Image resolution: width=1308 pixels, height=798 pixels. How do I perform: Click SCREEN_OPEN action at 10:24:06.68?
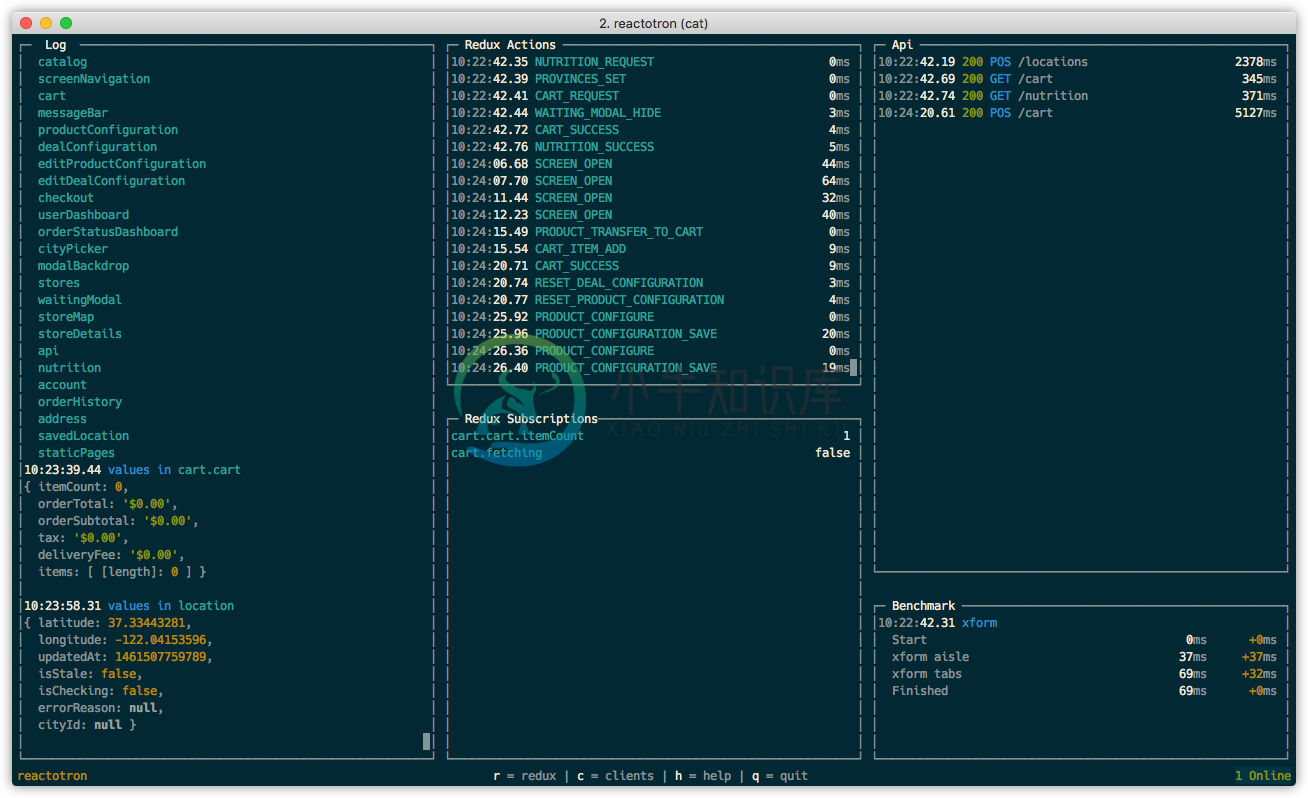coord(650,164)
